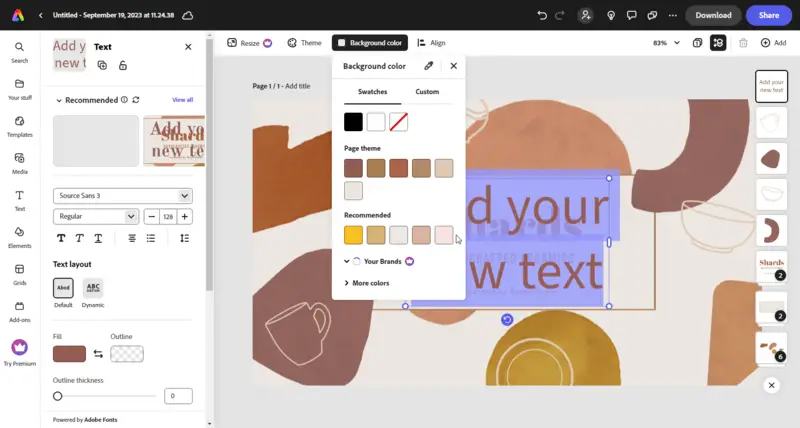Open Elements panel
The image size is (800, 428).
tap(19, 238)
